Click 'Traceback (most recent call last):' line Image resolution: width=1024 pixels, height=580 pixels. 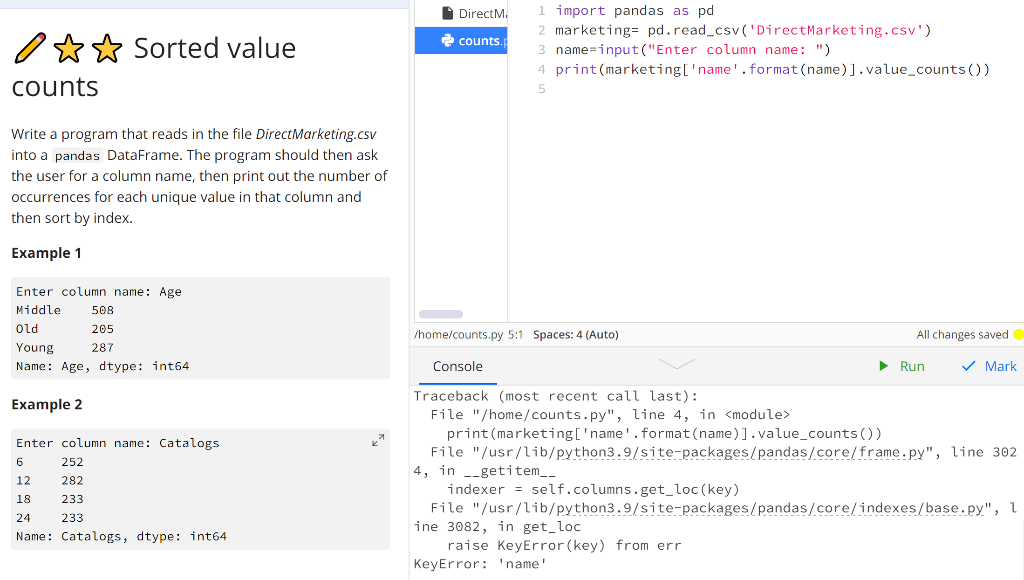556,396
